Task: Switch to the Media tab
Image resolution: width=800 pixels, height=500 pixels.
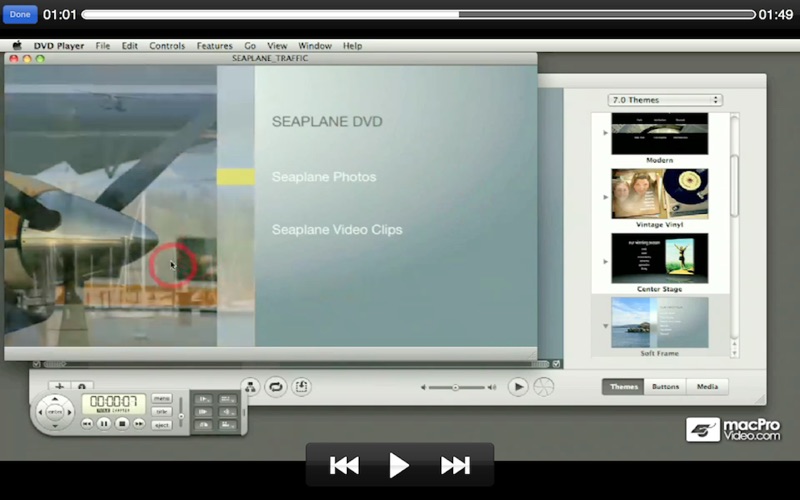Action: coord(707,387)
